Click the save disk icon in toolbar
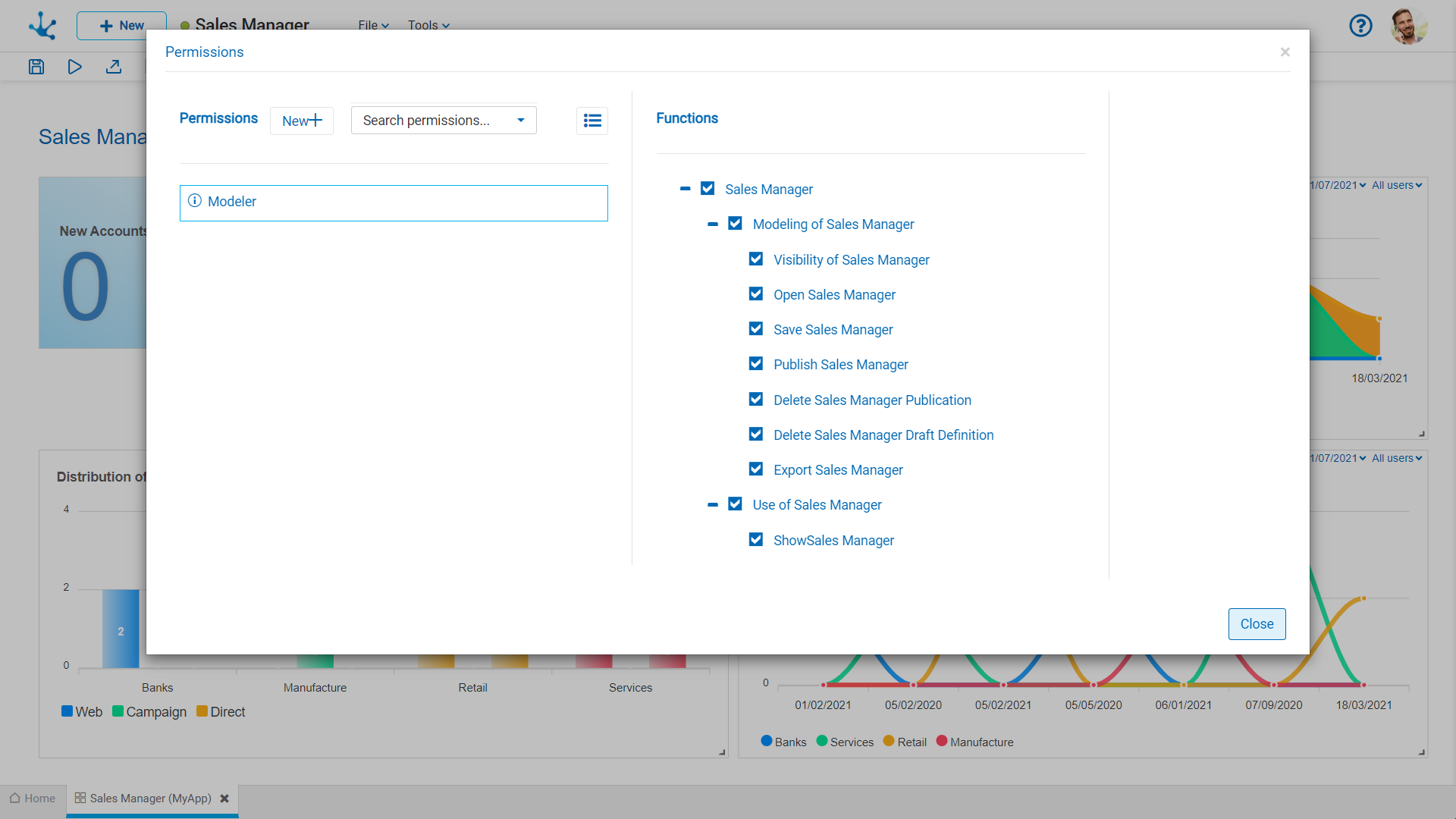 point(36,67)
